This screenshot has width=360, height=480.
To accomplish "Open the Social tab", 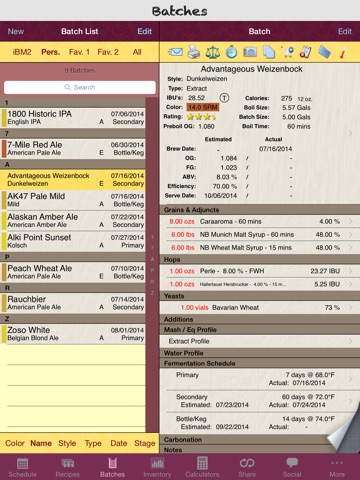I will click(x=292, y=467).
